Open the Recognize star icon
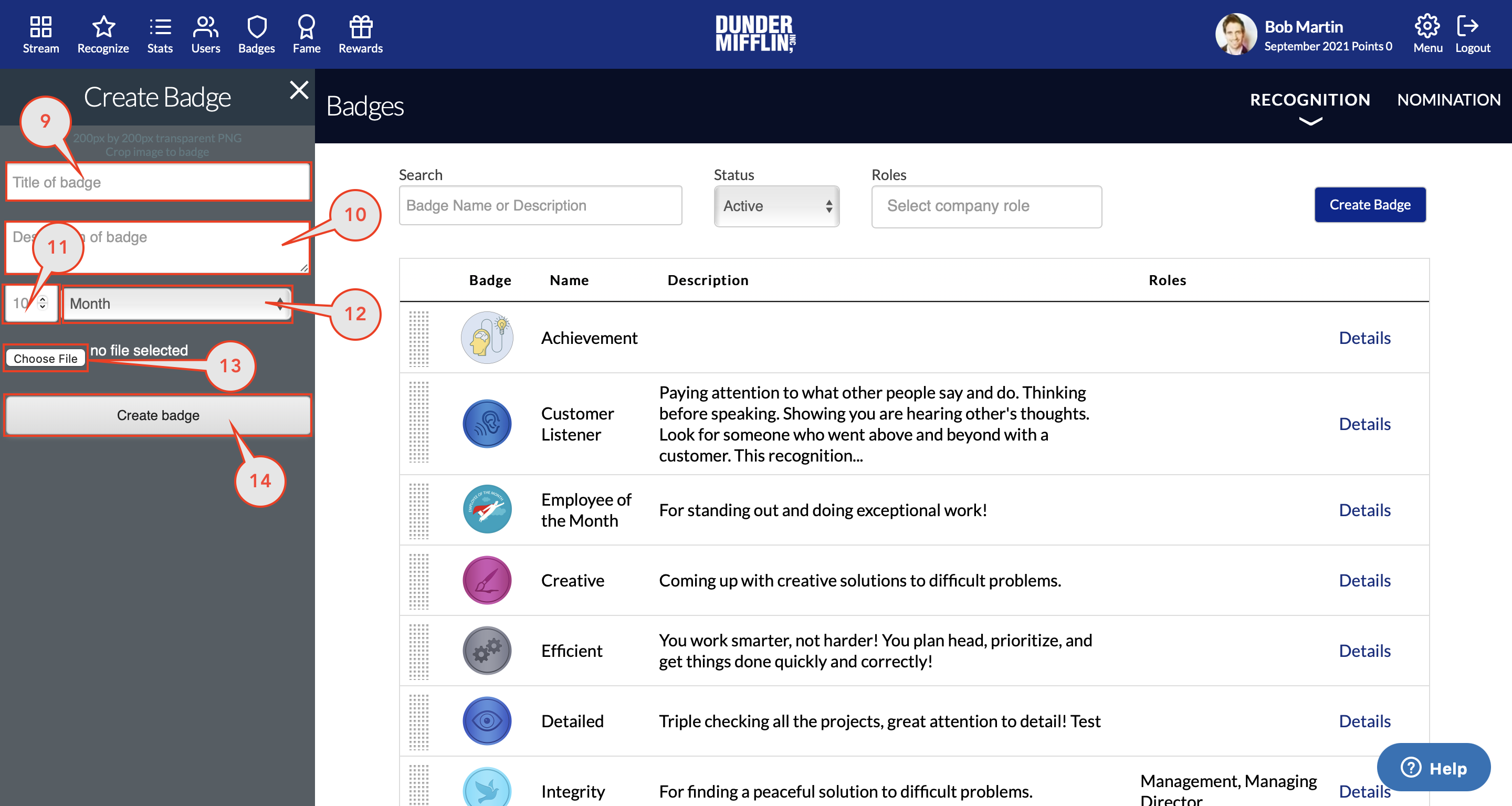The image size is (1512, 806). (x=103, y=26)
